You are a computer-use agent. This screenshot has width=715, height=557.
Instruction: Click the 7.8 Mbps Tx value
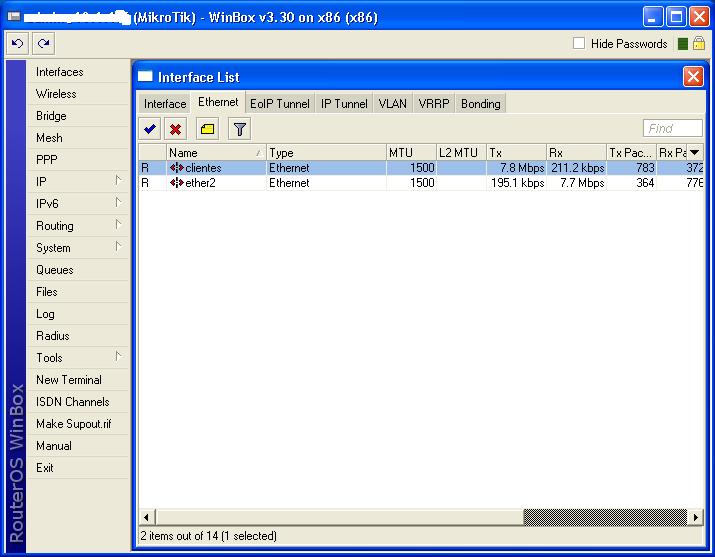522,168
